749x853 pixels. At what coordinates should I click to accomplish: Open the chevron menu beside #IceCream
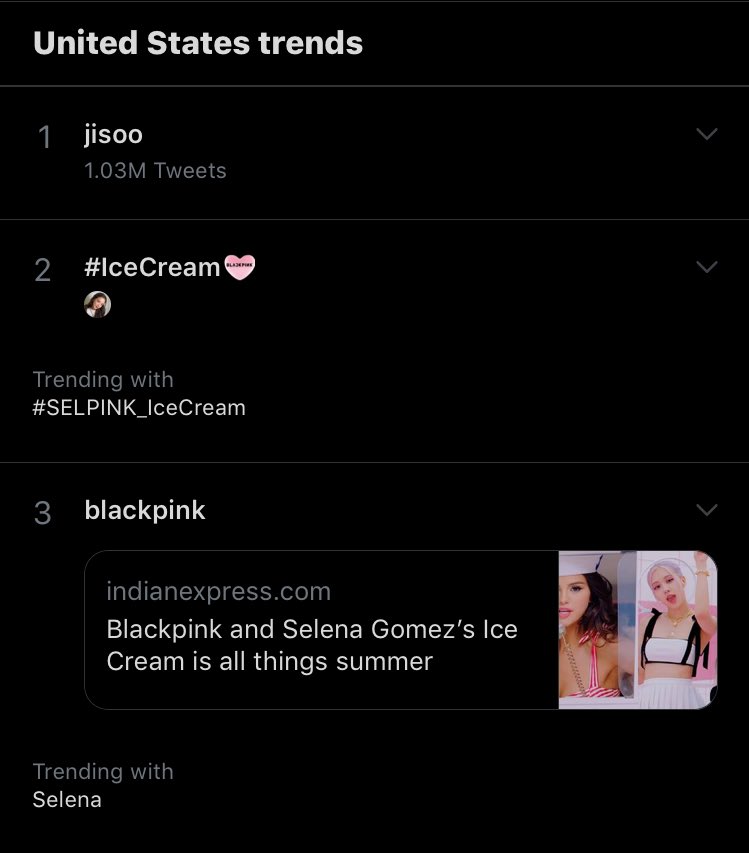pos(706,267)
